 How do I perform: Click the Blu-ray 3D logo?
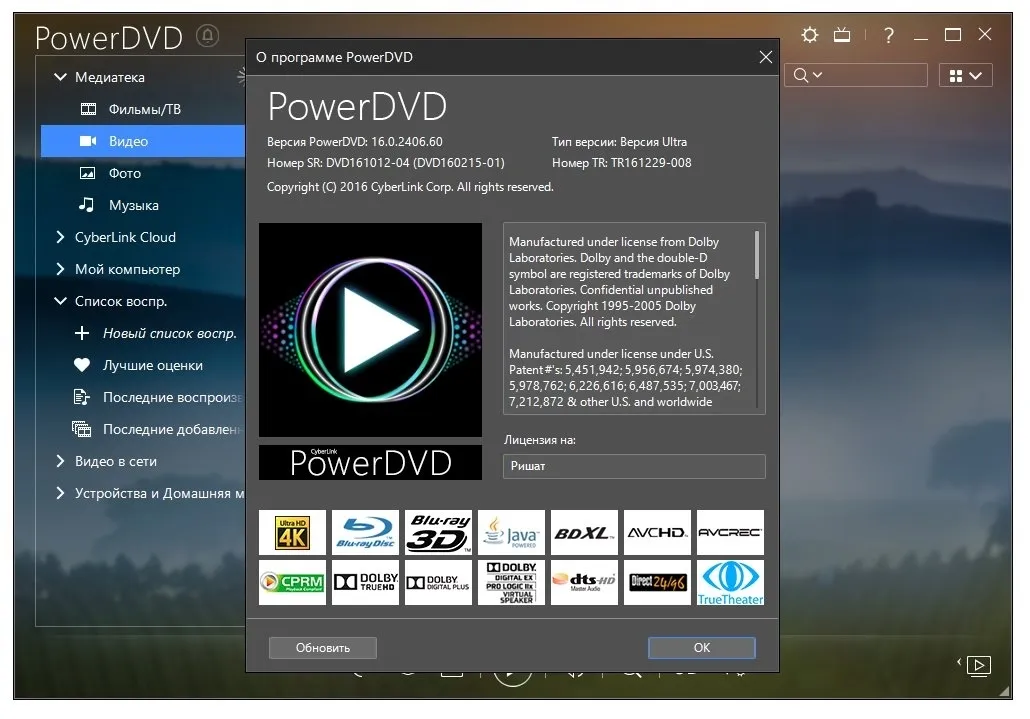point(438,533)
